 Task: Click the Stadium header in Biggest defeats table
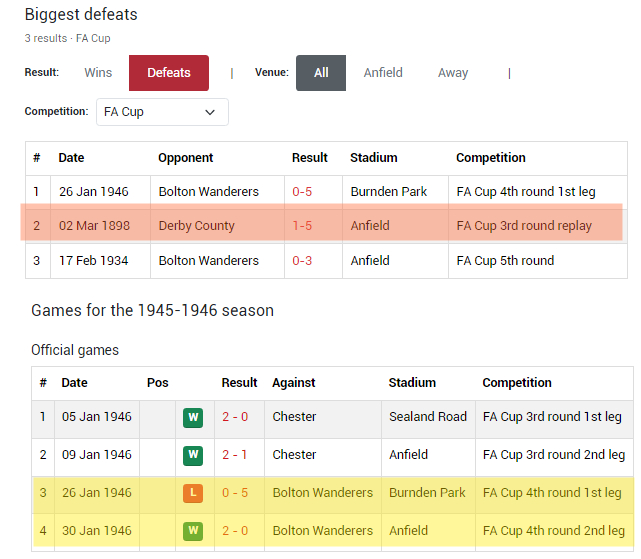pos(374,157)
